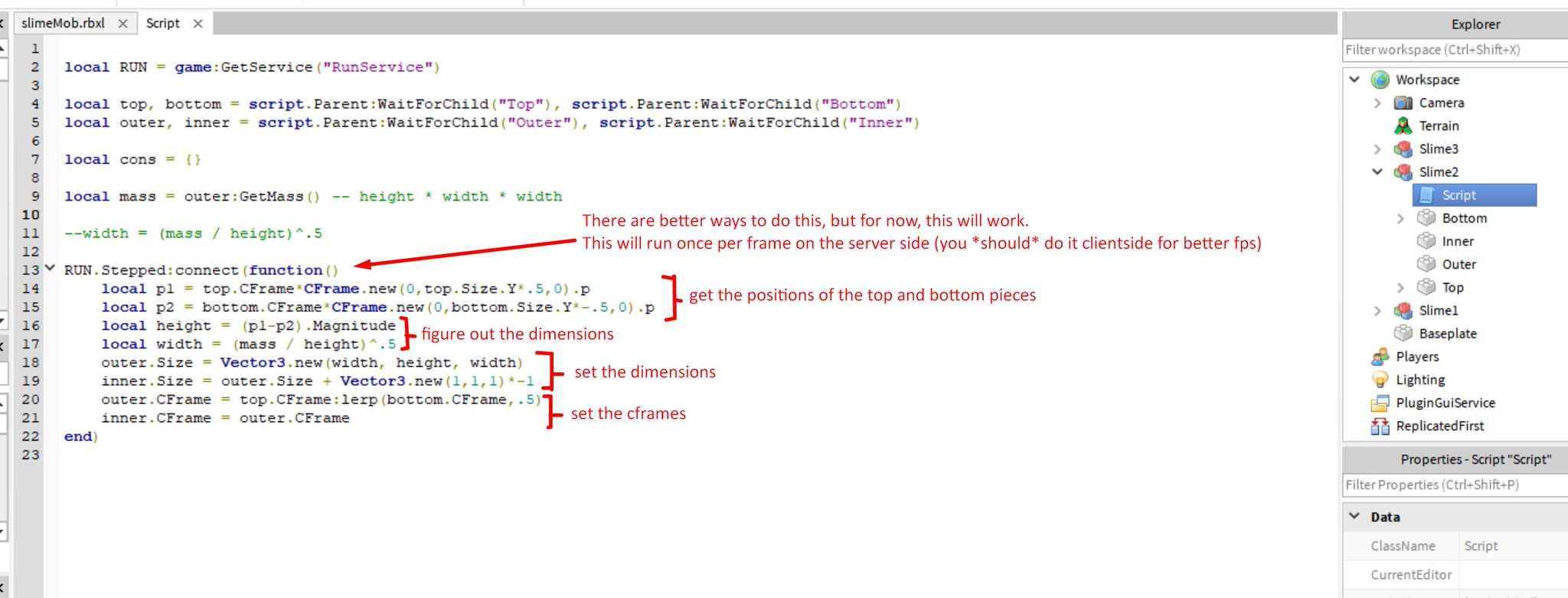Click the ClassName property row
This screenshot has height=598, width=1568.
[1455, 546]
